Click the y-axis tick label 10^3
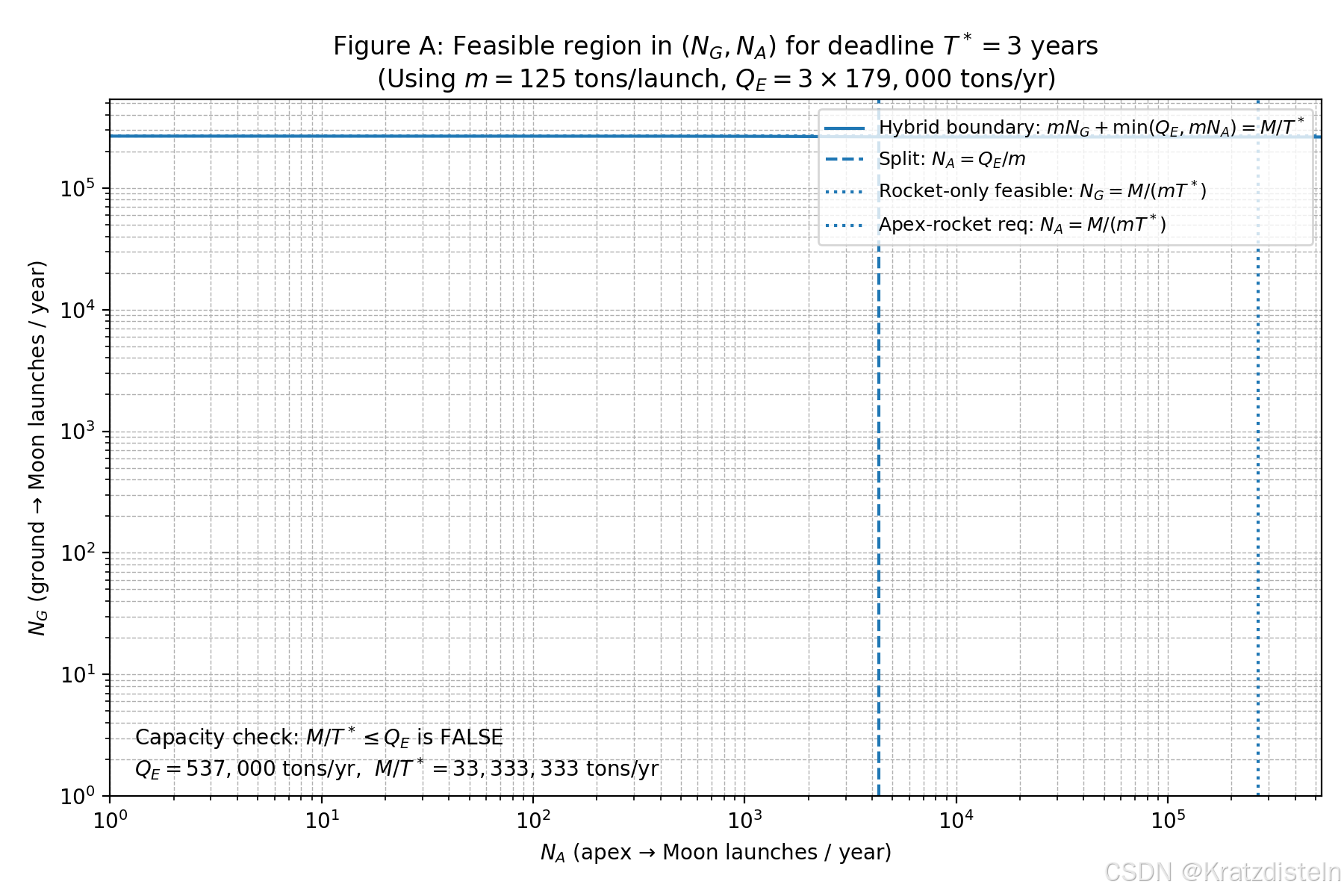This screenshot has height=896, width=1344. (x=78, y=432)
